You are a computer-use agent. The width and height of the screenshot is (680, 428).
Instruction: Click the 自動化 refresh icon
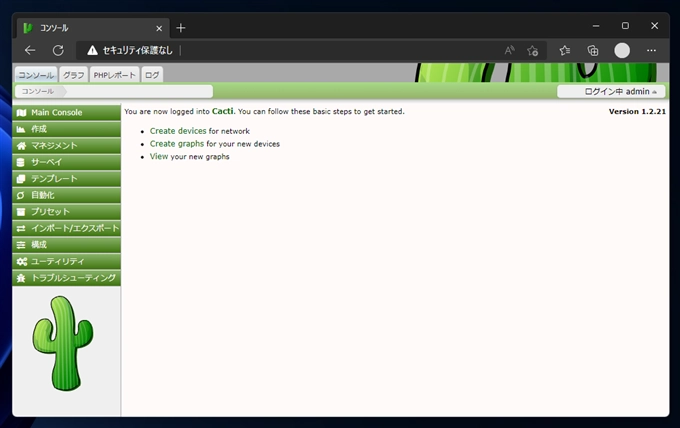pos(20,195)
